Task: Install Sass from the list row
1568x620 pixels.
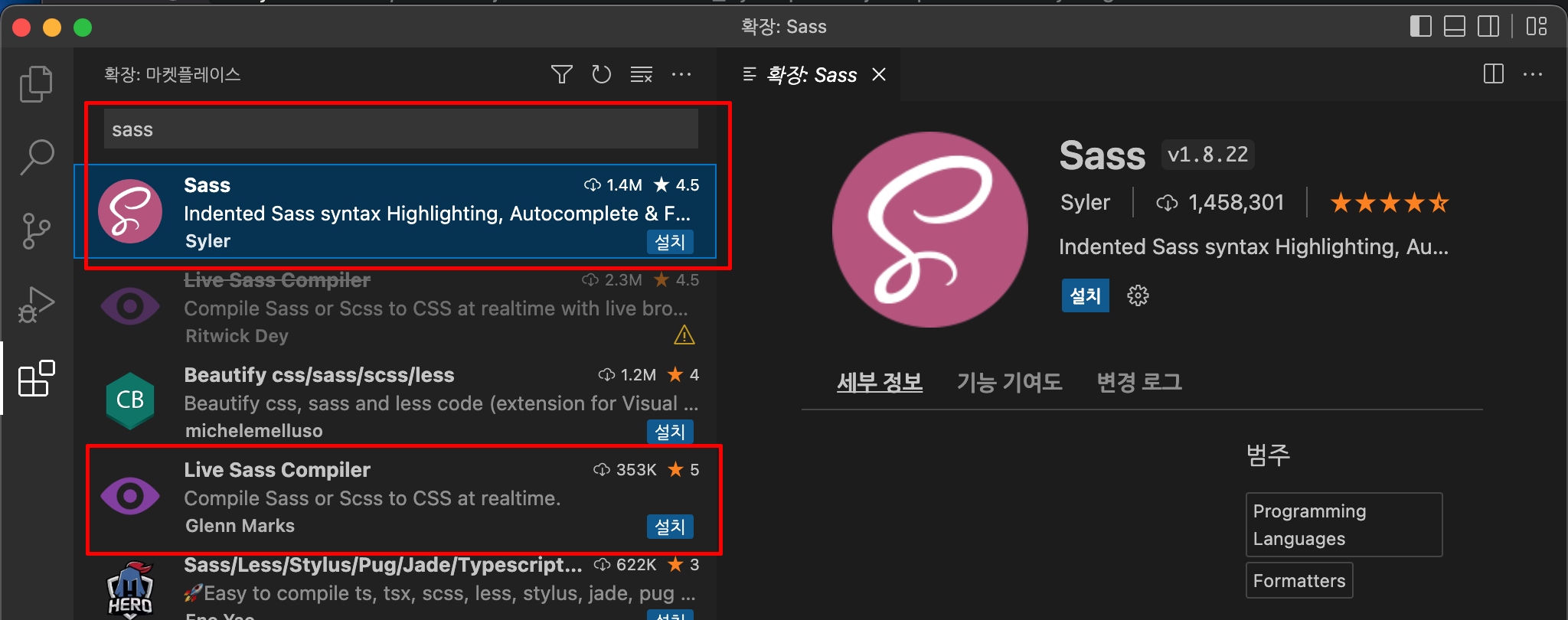Action: pyautogui.click(x=670, y=242)
